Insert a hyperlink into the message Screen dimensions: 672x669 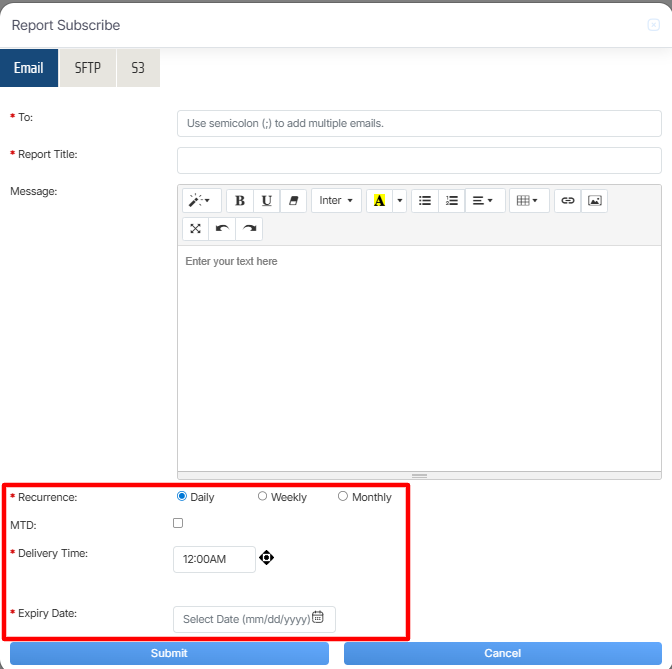coord(568,201)
